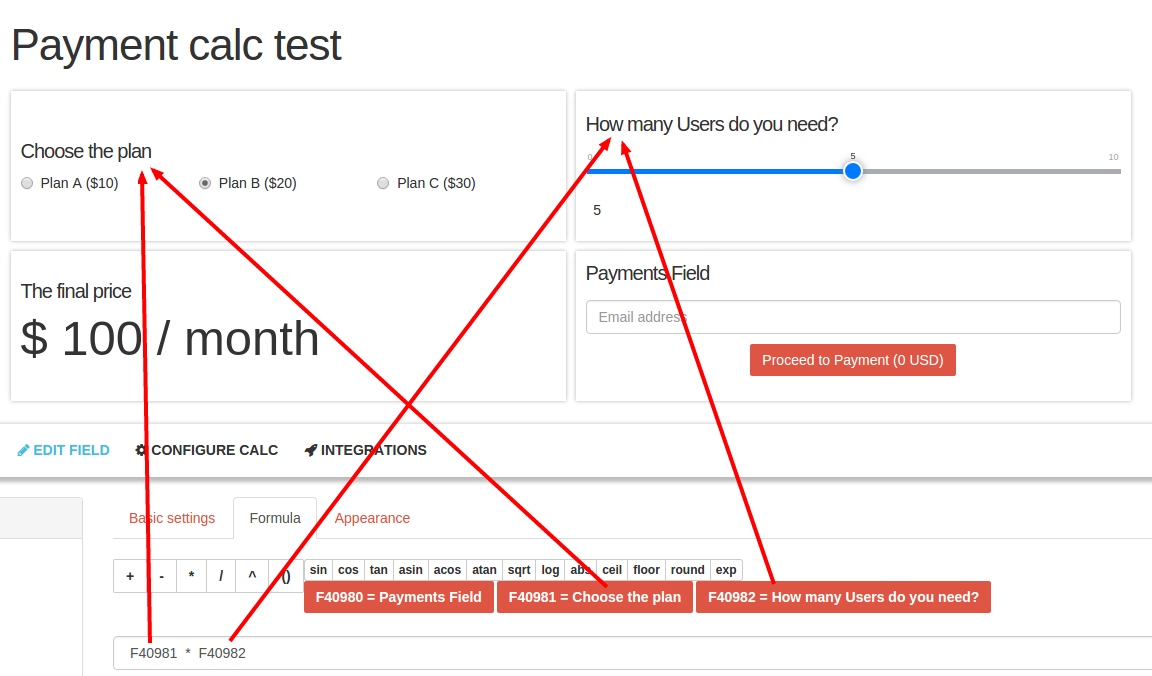Open the Integrations section
The height and width of the screenshot is (676, 1152).
[x=365, y=450]
